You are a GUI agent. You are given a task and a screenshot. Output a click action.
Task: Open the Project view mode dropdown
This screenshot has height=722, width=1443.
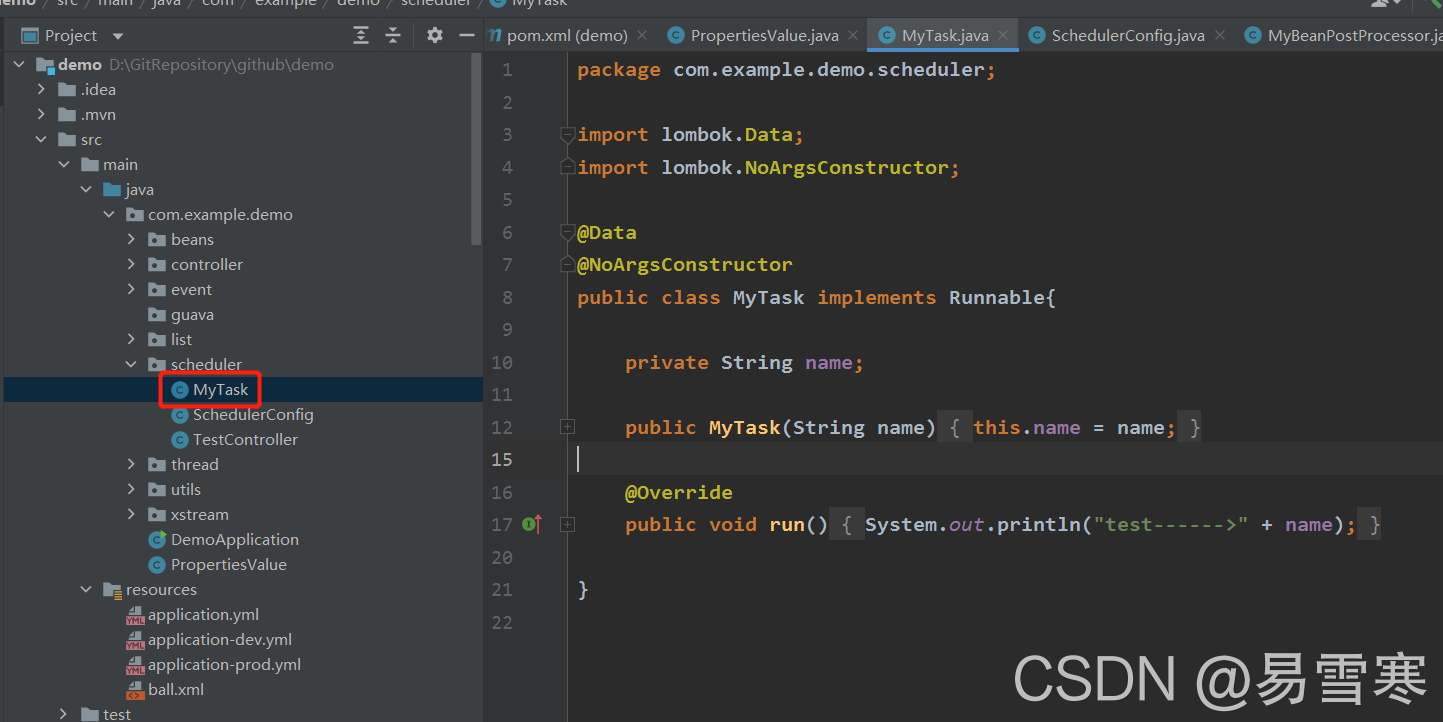117,35
